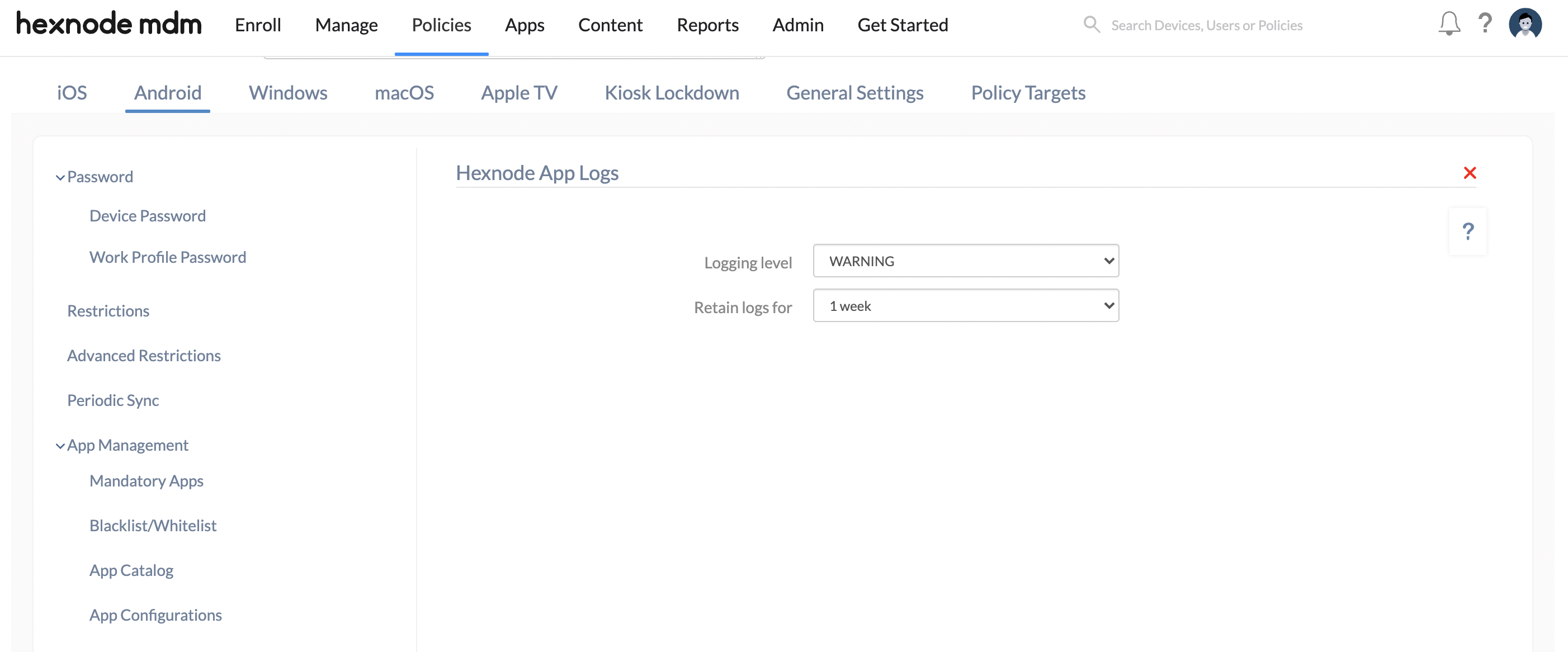Open the Logging level dropdown

click(965, 261)
